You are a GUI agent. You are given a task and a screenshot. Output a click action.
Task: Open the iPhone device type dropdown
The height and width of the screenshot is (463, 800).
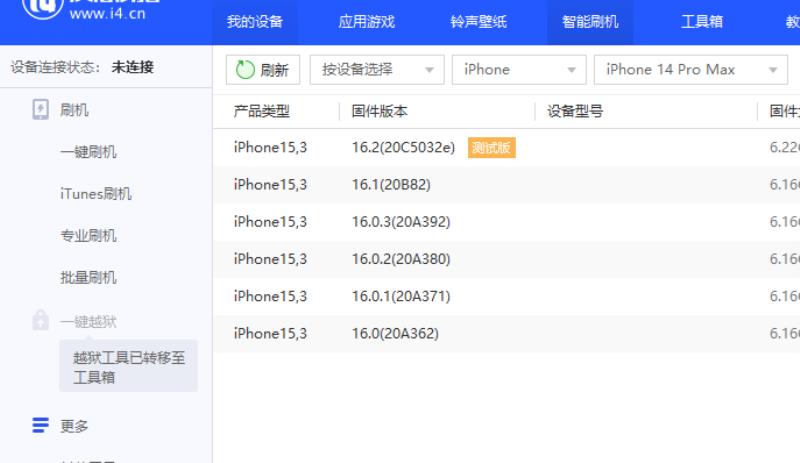click(x=519, y=70)
